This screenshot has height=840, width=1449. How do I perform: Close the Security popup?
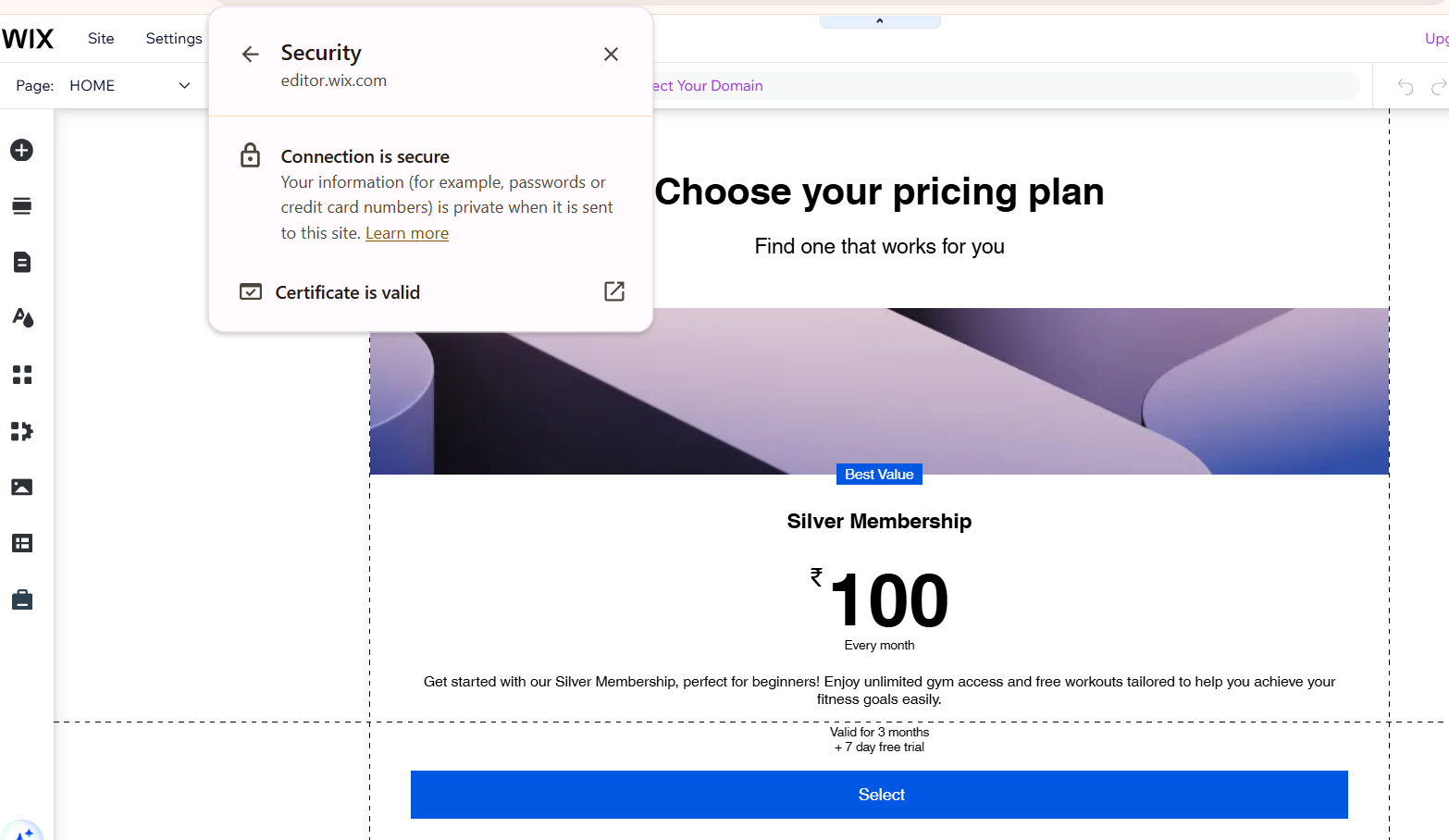pyautogui.click(x=611, y=55)
